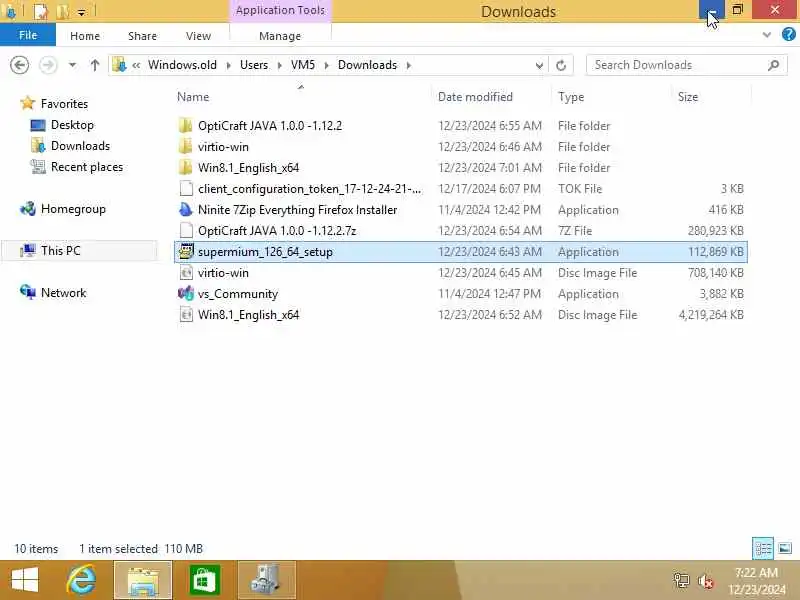Click the Back navigation arrow

click(19, 65)
